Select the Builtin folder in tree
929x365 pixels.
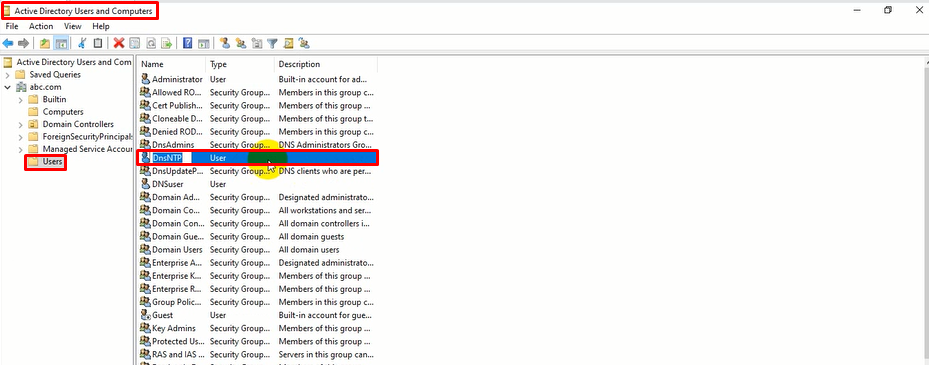pos(55,100)
